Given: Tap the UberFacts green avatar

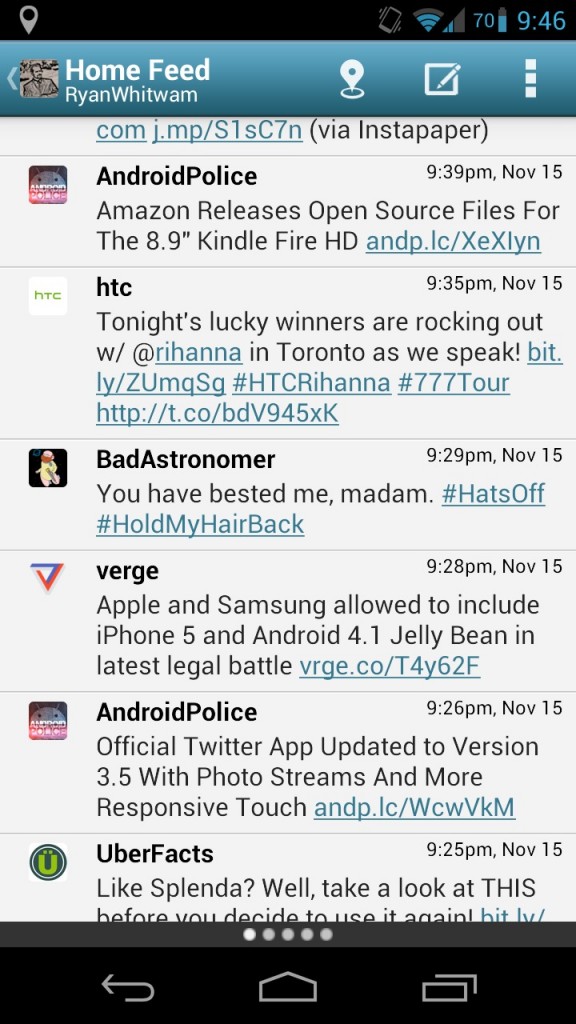Looking at the screenshot, I should [x=48, y=862].
